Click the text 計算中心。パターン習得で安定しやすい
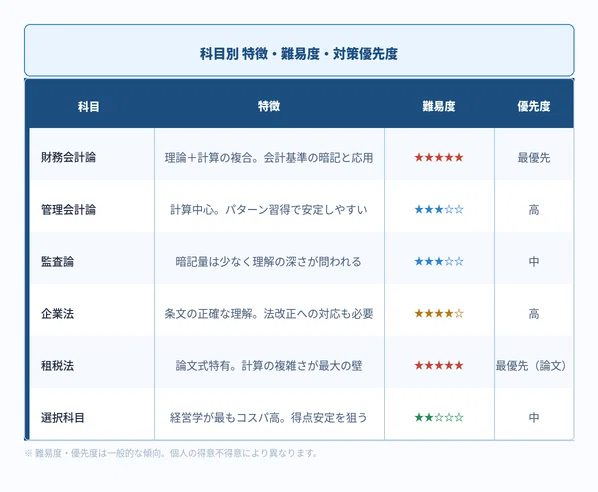Viewport: 598px width, 492px height. point(269,210)
